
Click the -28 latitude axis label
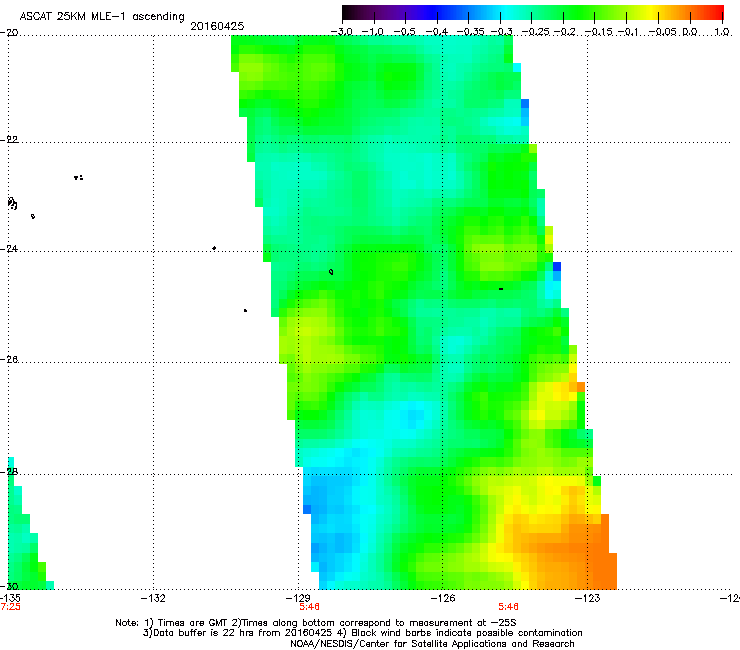[x=9, y=472]
